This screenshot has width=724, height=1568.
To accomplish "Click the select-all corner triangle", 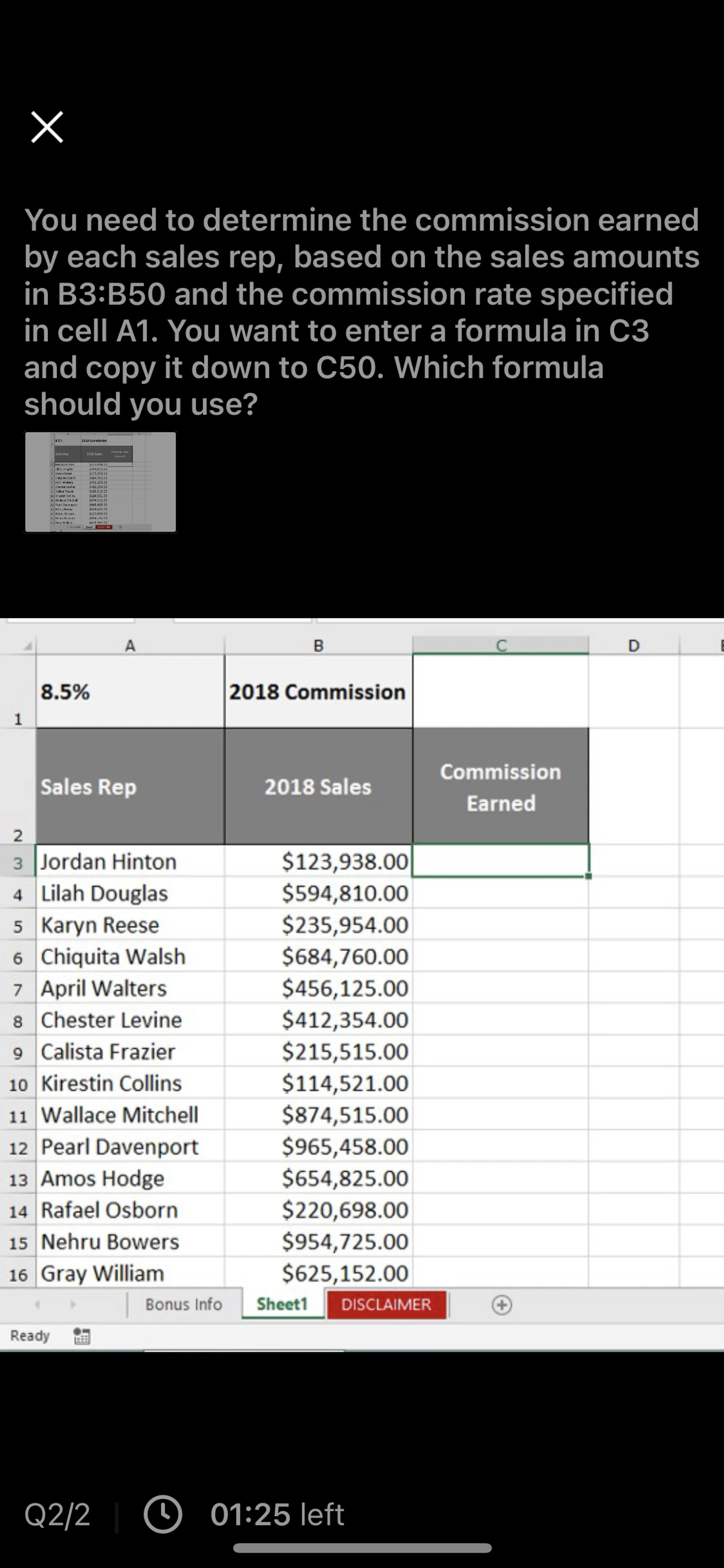I will click(27, 647).
